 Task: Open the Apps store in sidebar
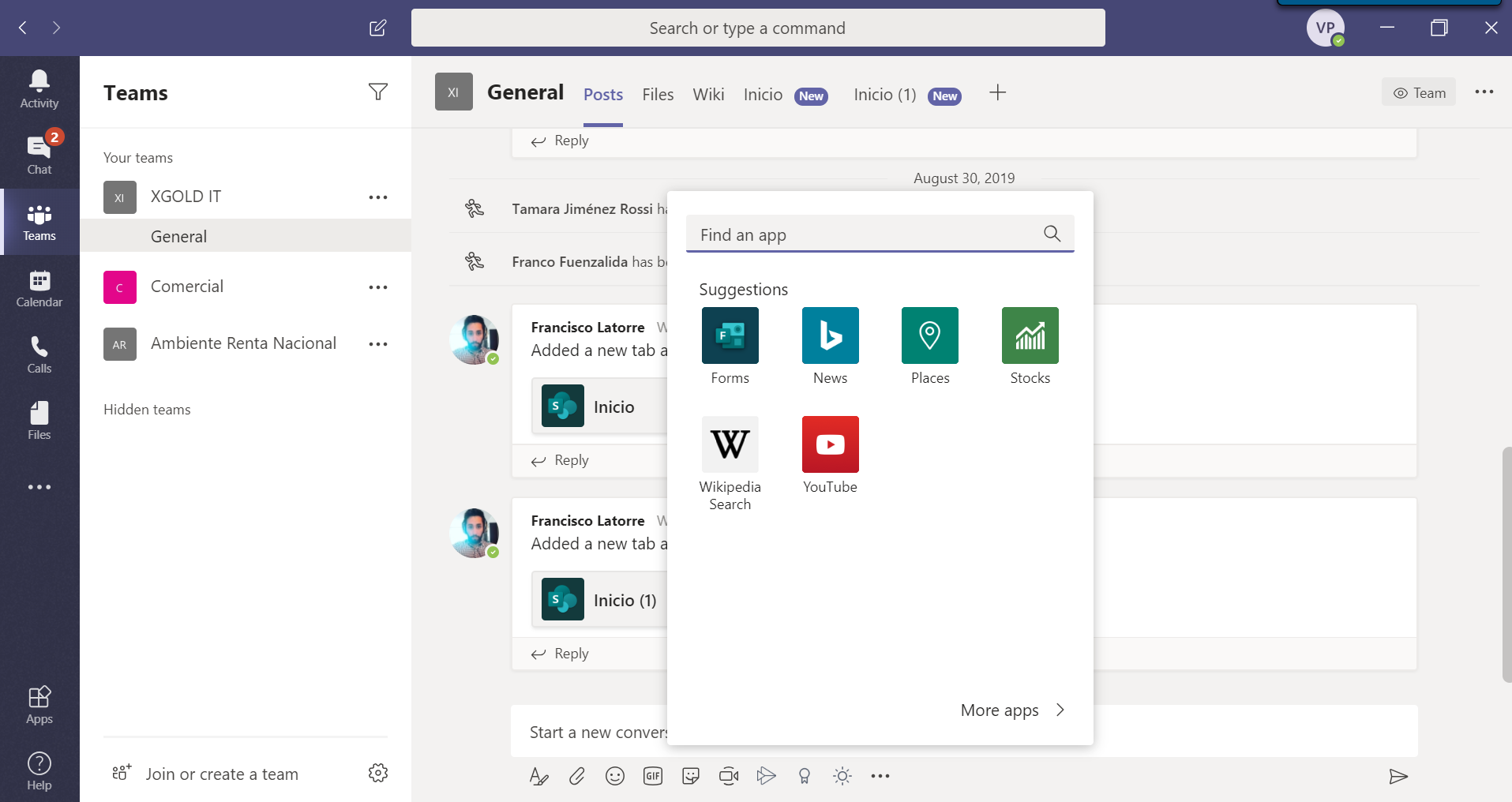click(x=39, y=705)
